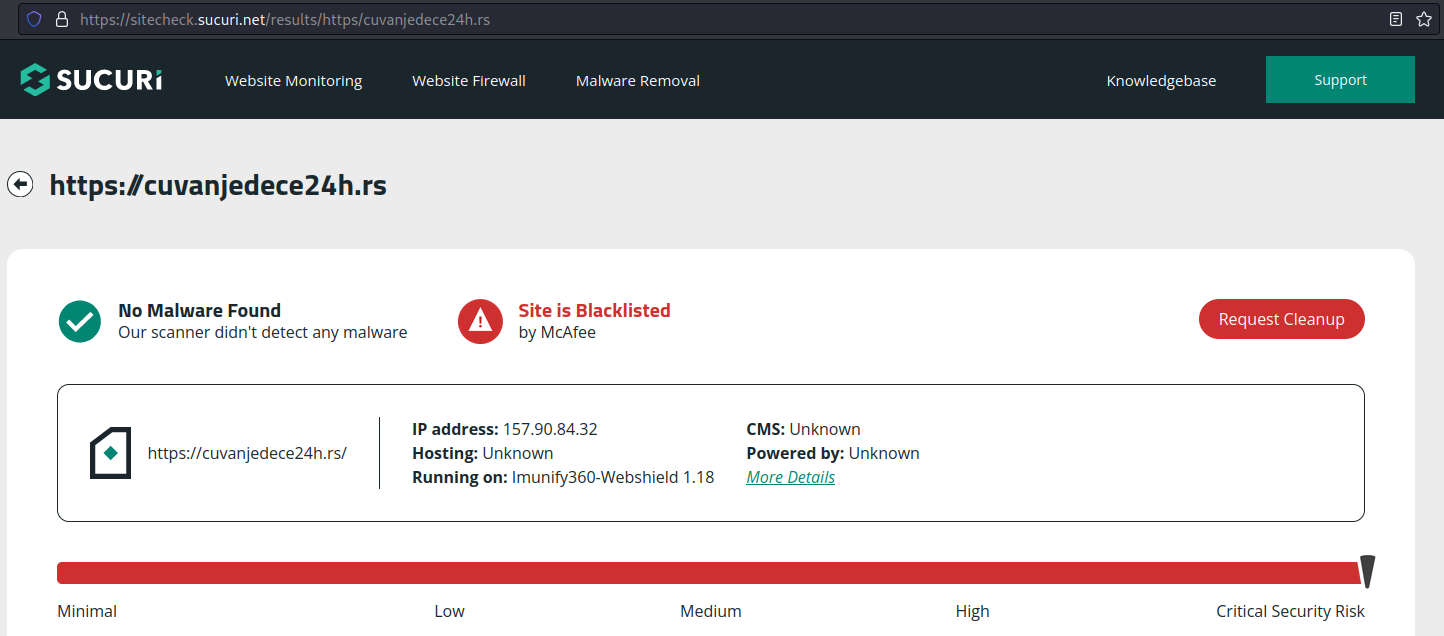This screenshot has height=636, width=1444.
Task: Click the green No Malware checkmark icon
Action: coord(80,321)
